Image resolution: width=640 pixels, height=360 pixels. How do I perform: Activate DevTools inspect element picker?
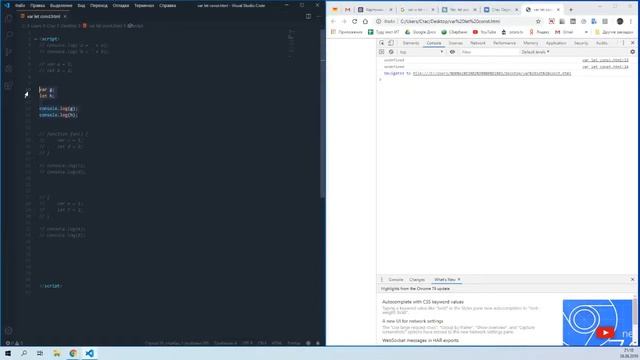(382, 43)
